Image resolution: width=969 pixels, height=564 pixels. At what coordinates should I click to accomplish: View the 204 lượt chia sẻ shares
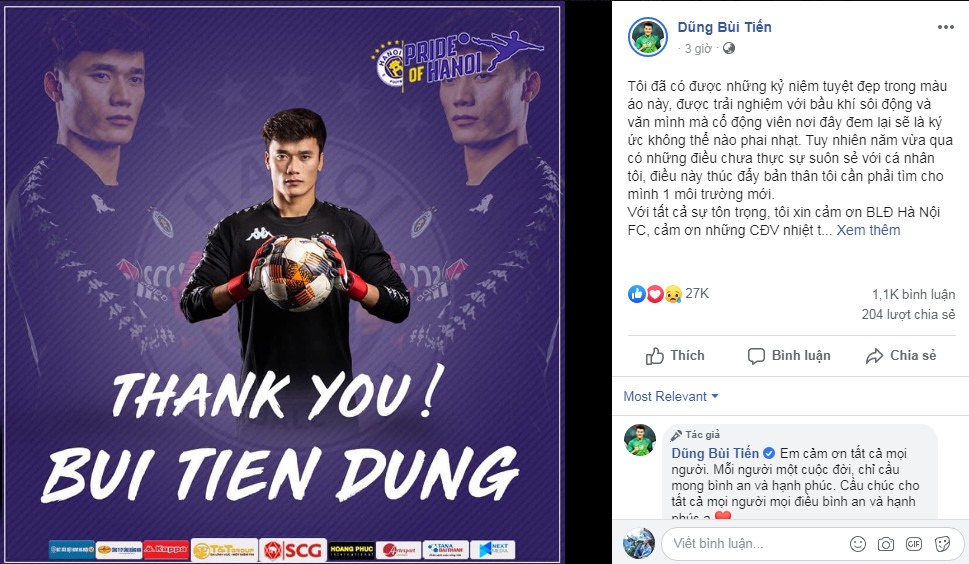point(908,314)
